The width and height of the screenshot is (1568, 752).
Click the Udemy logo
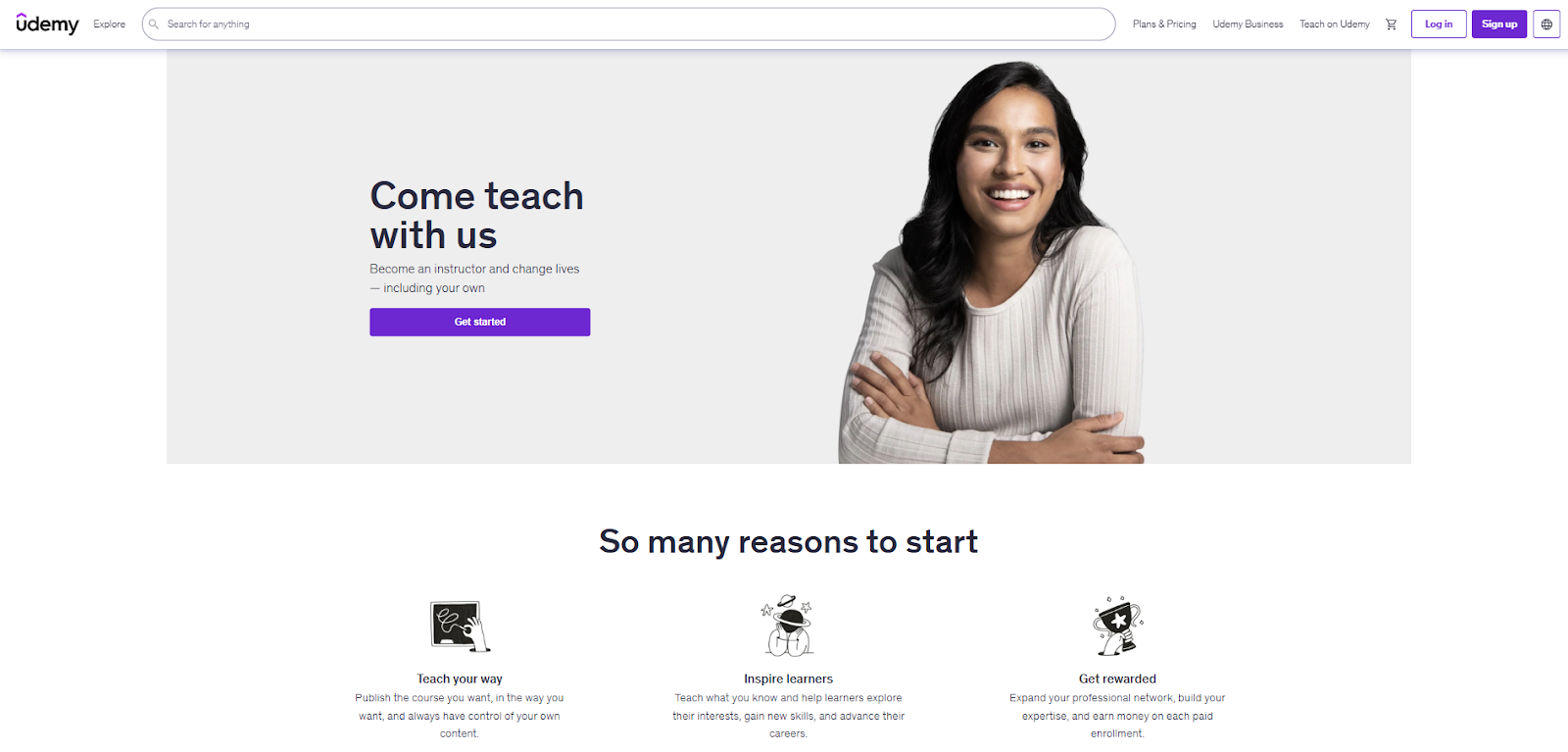point(47,24)
